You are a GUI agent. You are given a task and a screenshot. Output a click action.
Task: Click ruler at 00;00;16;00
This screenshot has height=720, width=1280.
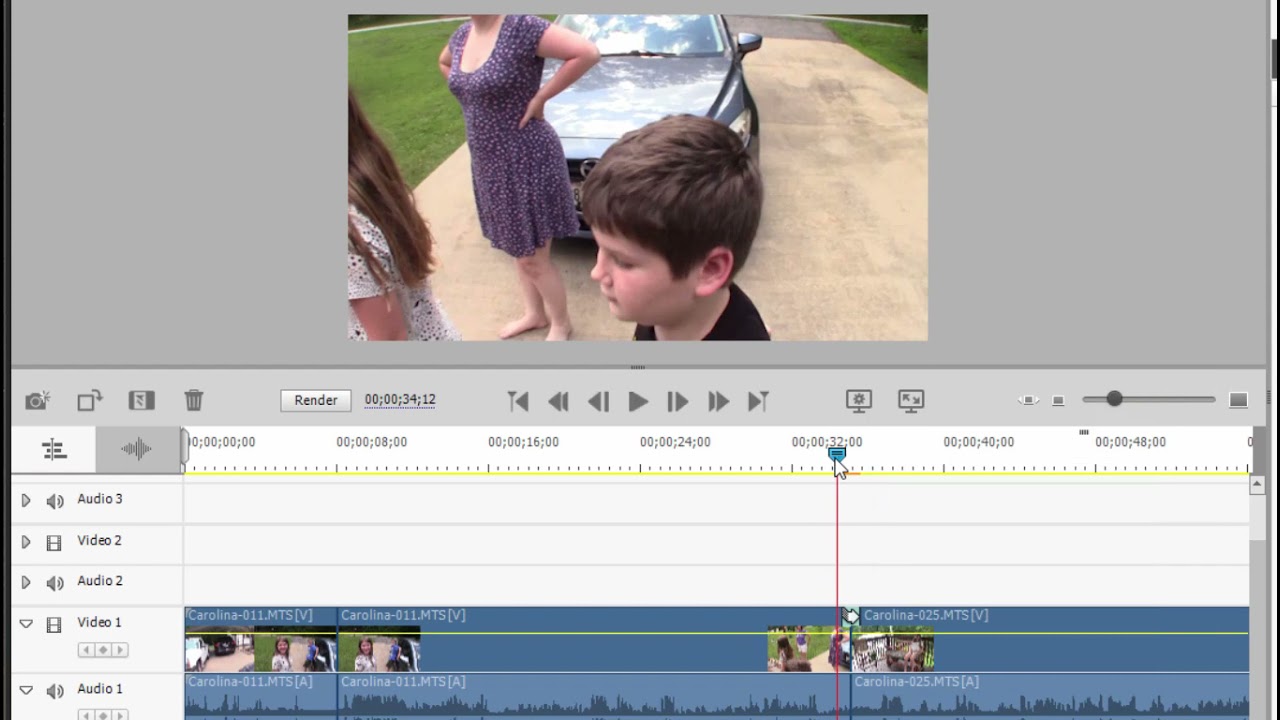523,442
